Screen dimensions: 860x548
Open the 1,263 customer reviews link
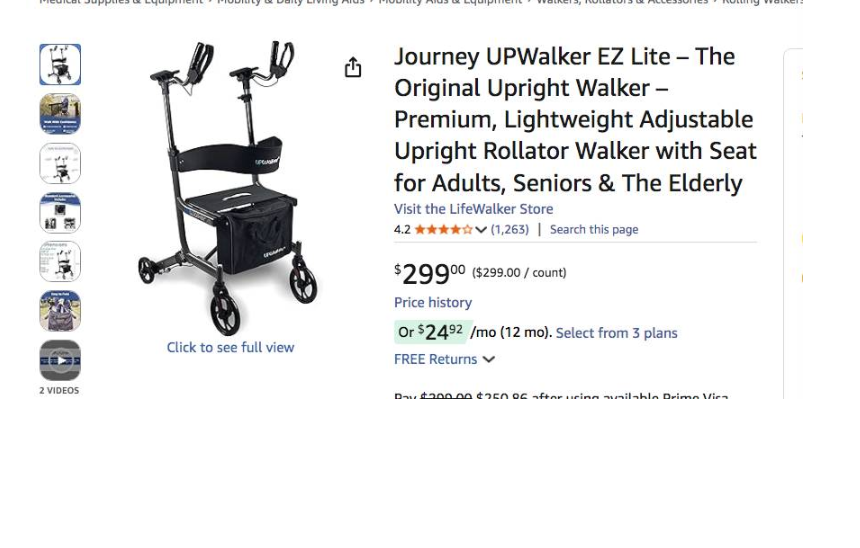pyautogui.click(x=510, y=230)
